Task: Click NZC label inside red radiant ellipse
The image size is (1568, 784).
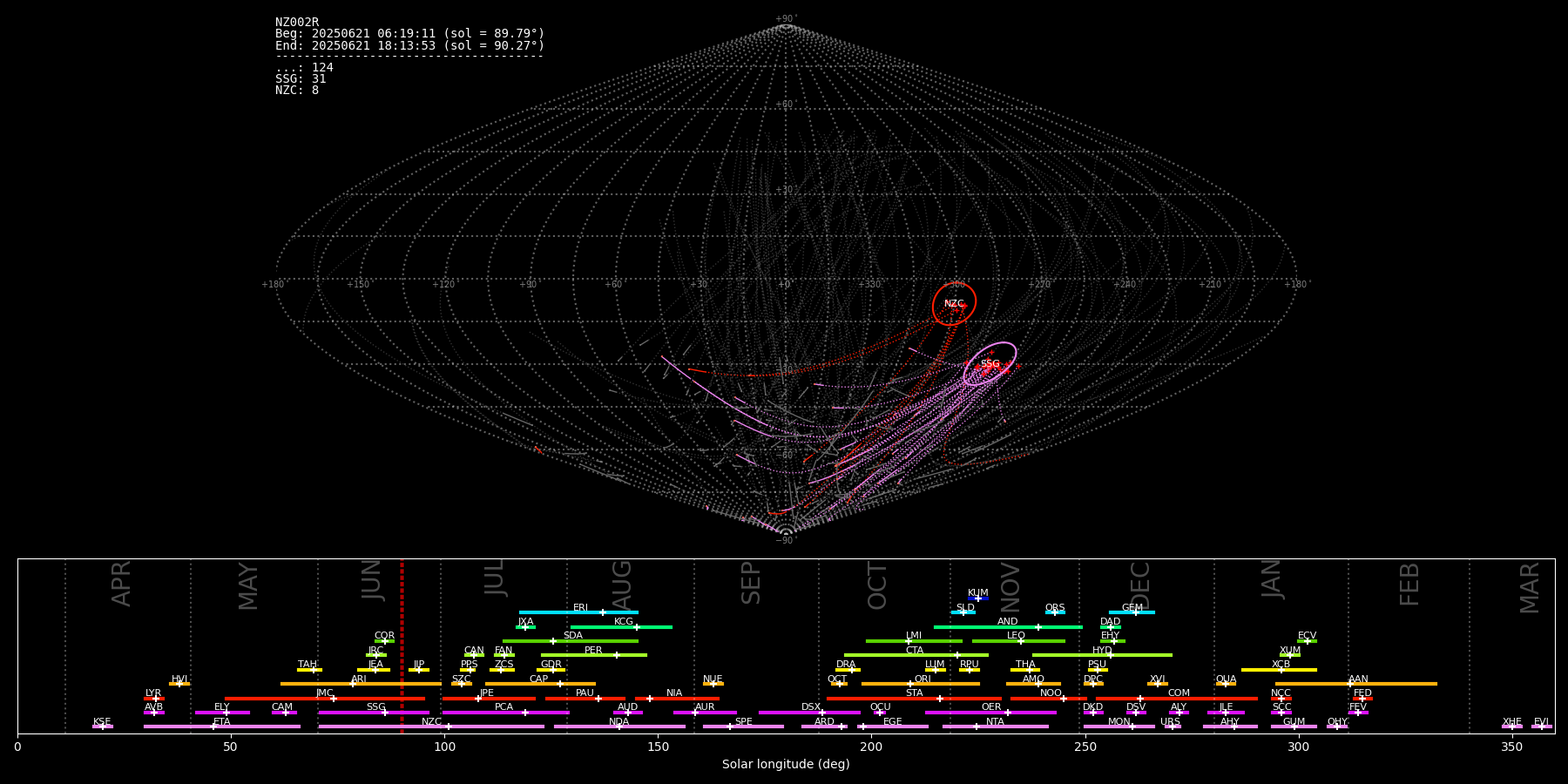Action: [954, 304]
